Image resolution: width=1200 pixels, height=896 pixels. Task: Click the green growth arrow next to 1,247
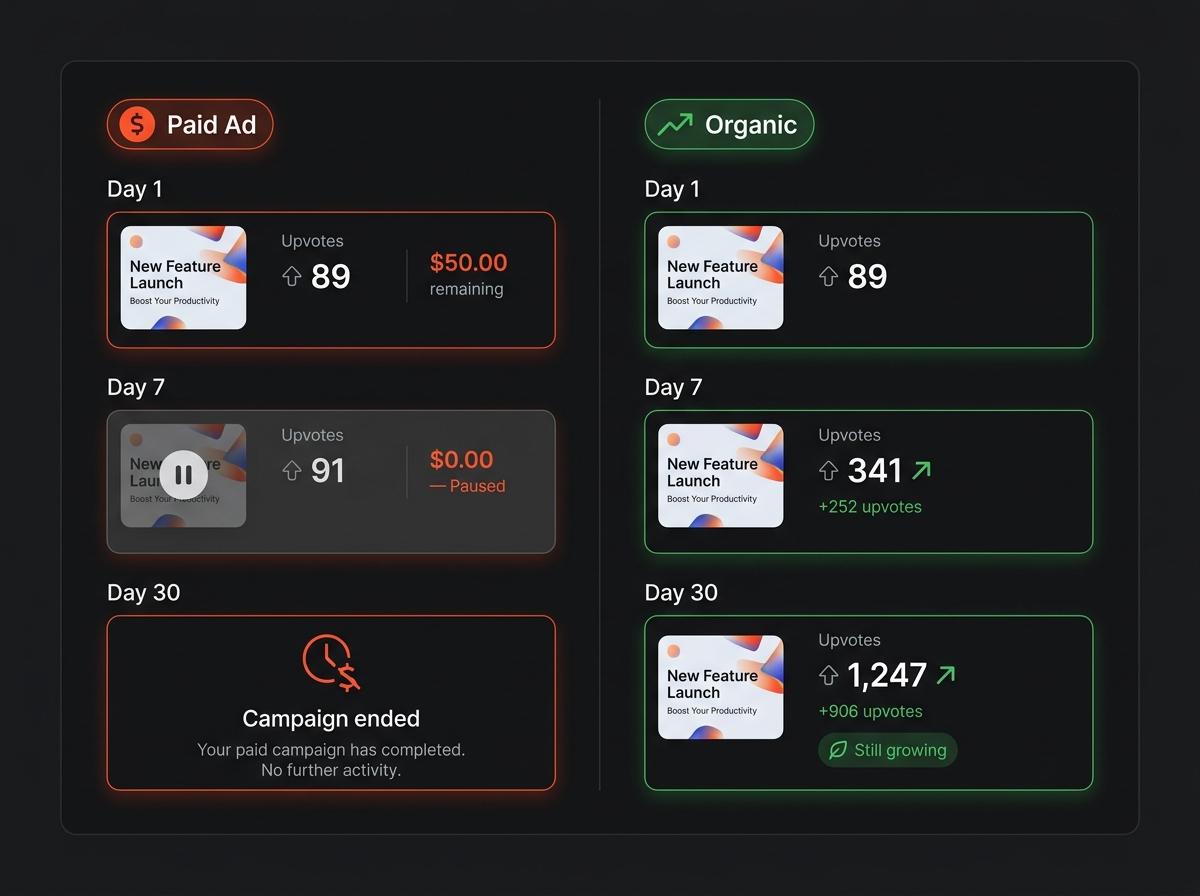(x=945, y=675)
